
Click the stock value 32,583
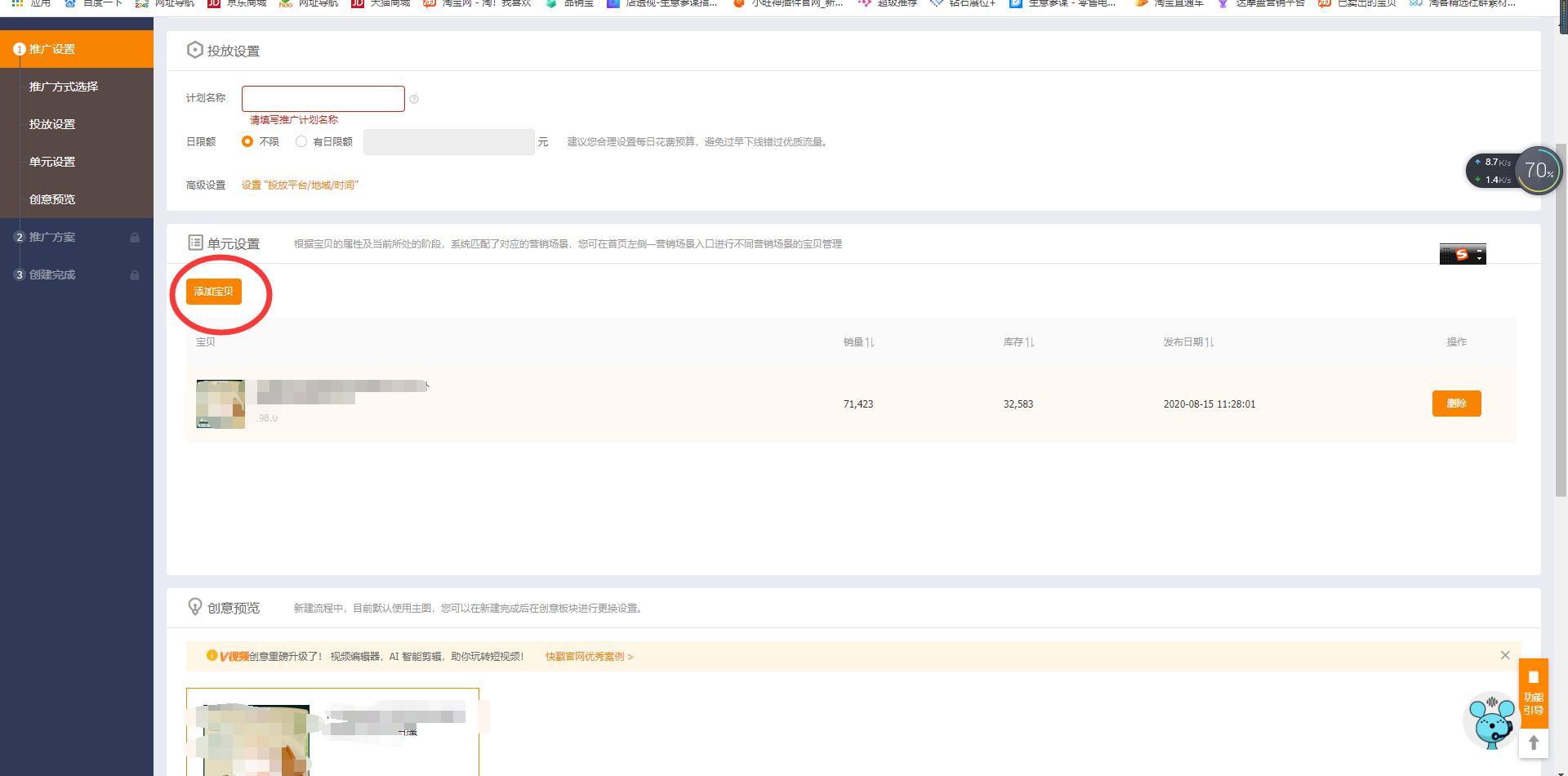pyautogui.click(x=1018, y=404)
